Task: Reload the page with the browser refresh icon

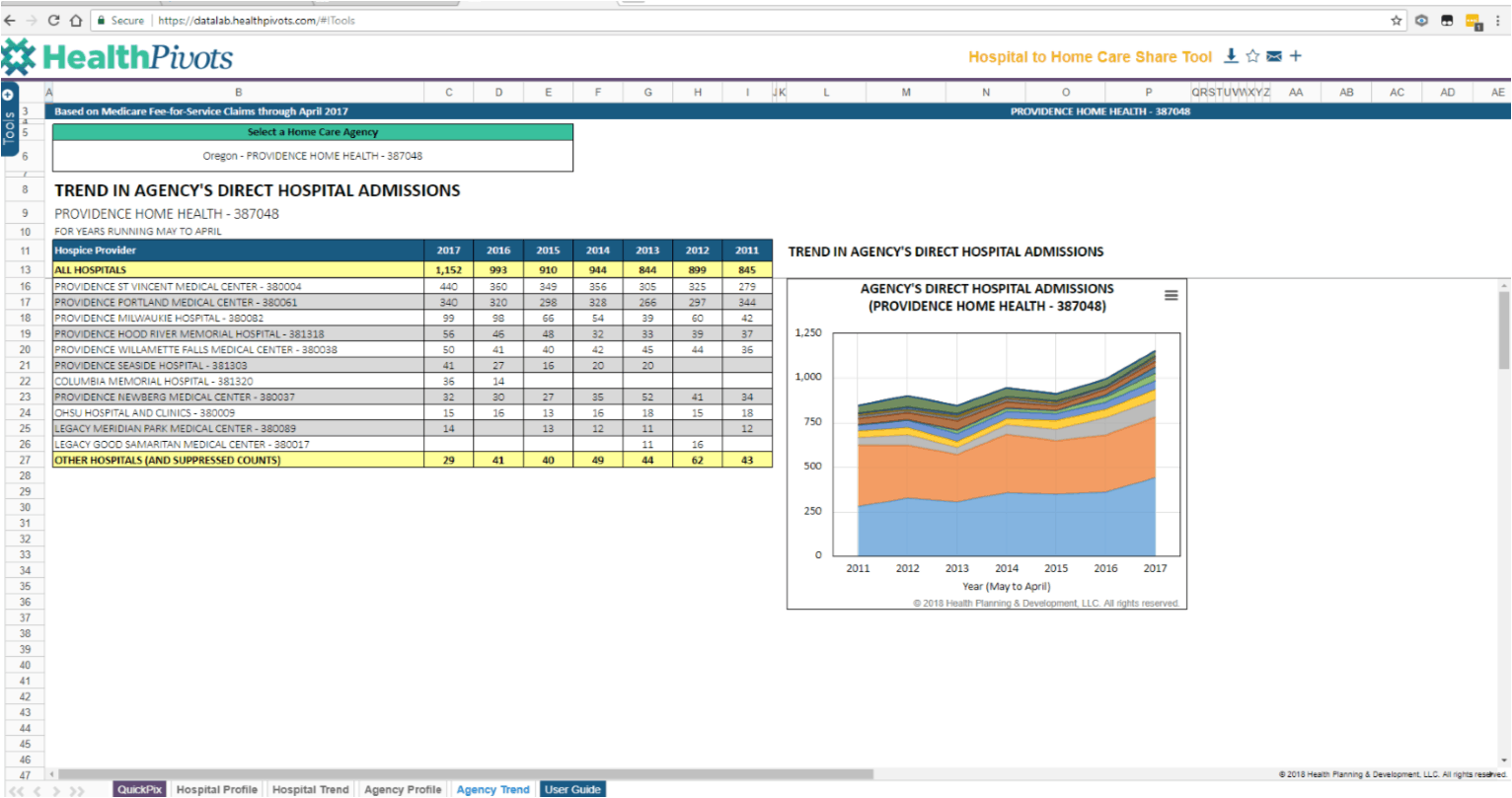Action: pyautogui.click(x=53, y=20)
